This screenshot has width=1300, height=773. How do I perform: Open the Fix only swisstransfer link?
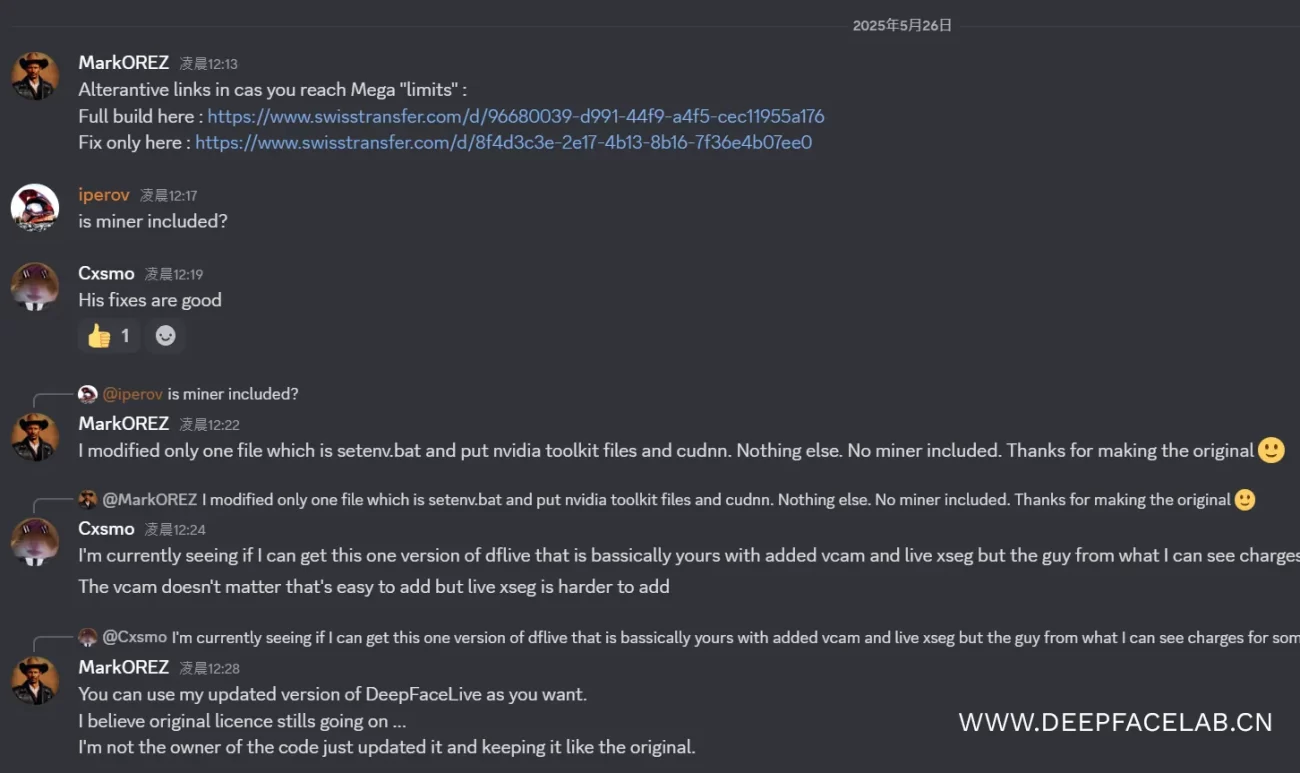click(503, 142)
